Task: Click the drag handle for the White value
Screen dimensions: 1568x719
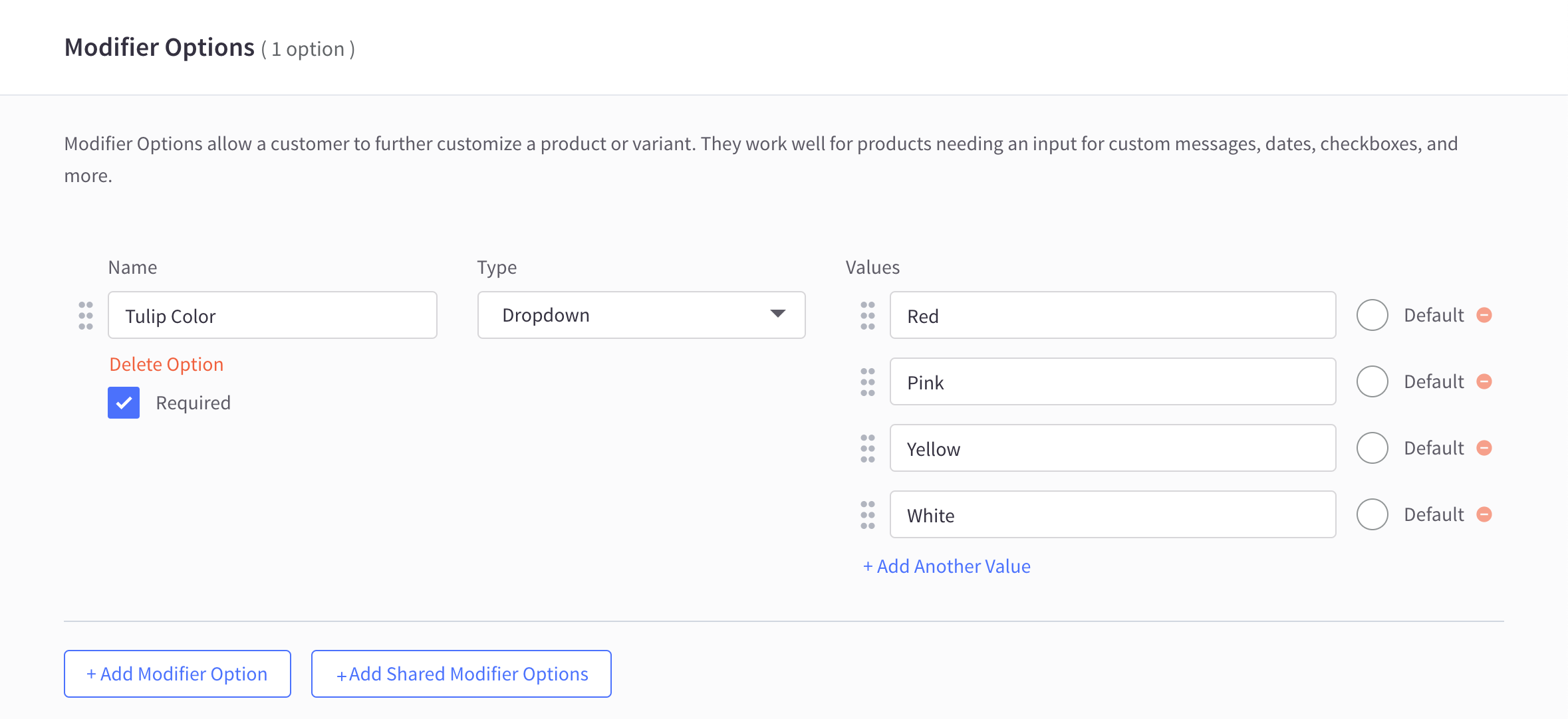Action: click(868, 515)
